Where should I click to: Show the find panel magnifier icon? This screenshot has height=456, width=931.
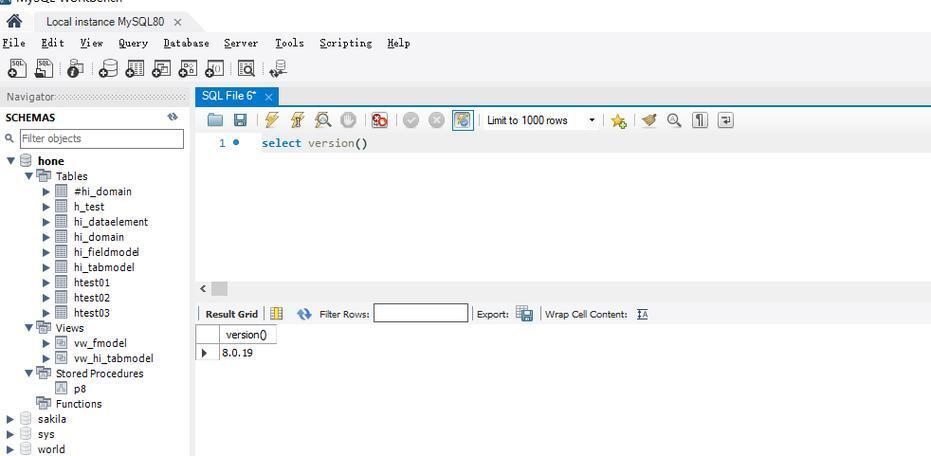(674, 120)
